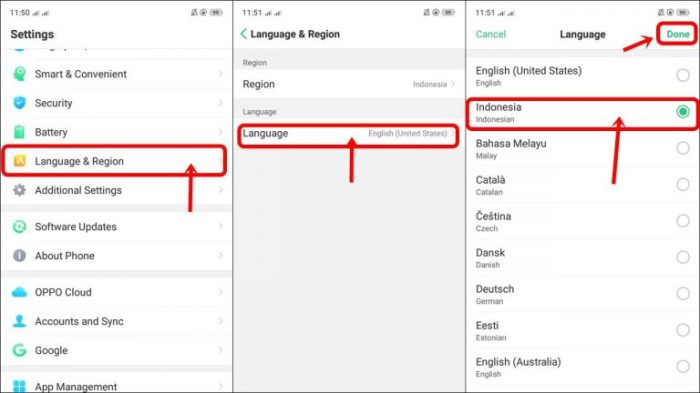Screen dimensions: 700x393
Task: Select the Eesti radio button
Action: point(683,330)
